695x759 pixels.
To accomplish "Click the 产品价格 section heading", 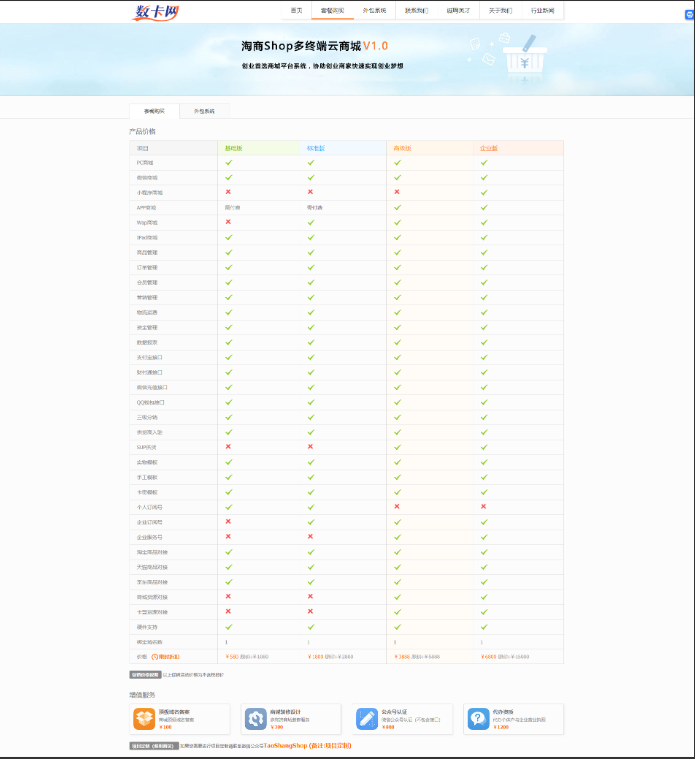I will (142, 132).
